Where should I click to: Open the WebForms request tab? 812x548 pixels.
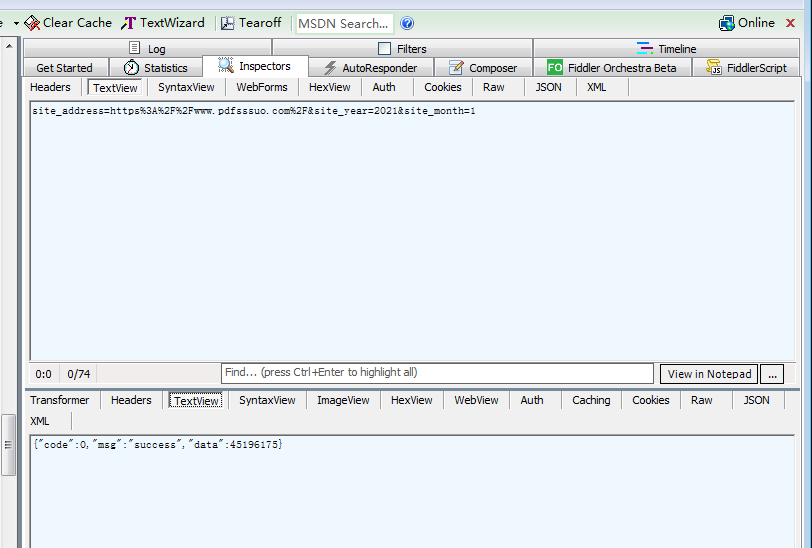[x=262, y=87]
